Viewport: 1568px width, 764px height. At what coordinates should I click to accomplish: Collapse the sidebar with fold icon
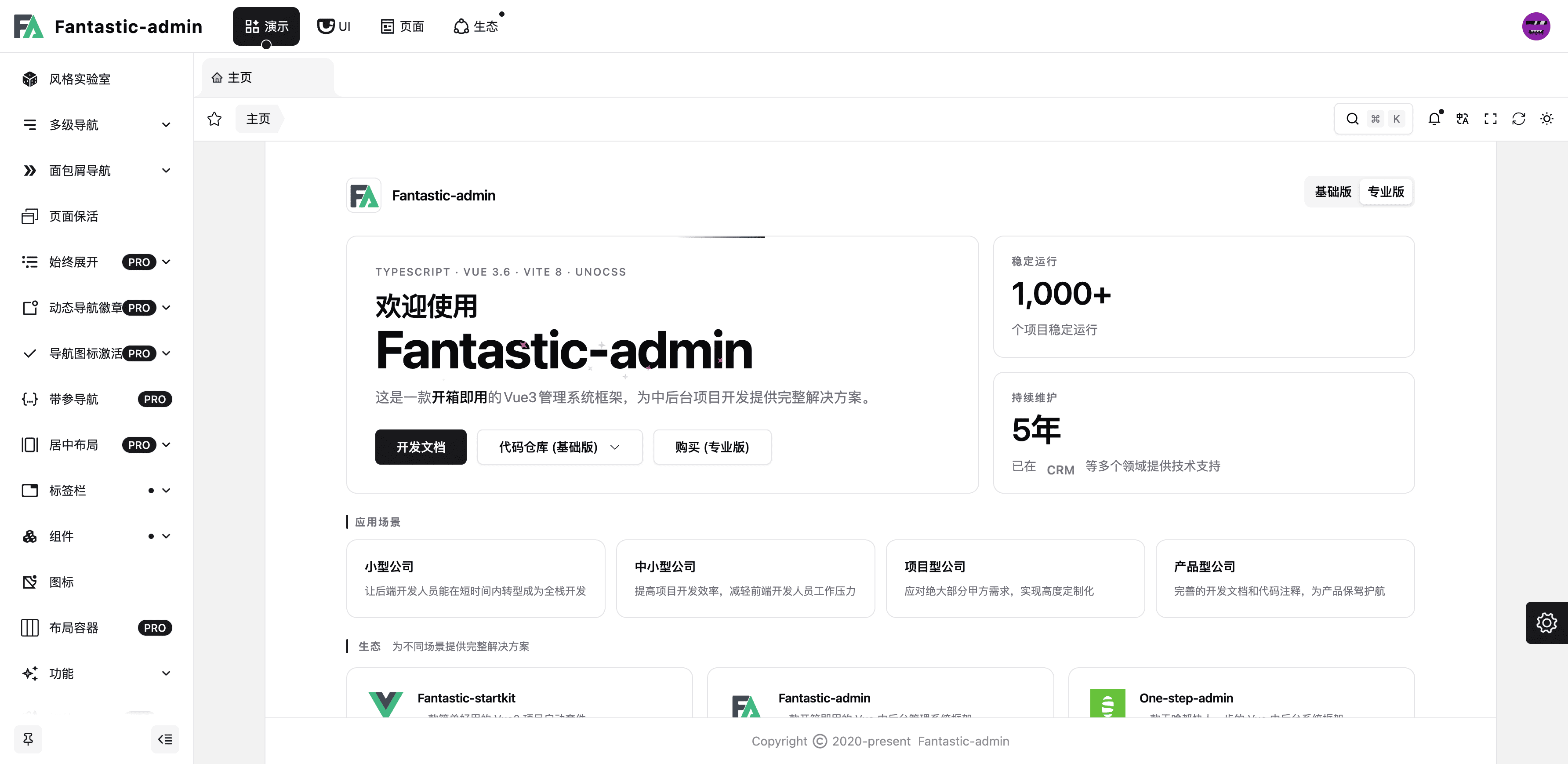pyautogui.click(x=165, y=739)
